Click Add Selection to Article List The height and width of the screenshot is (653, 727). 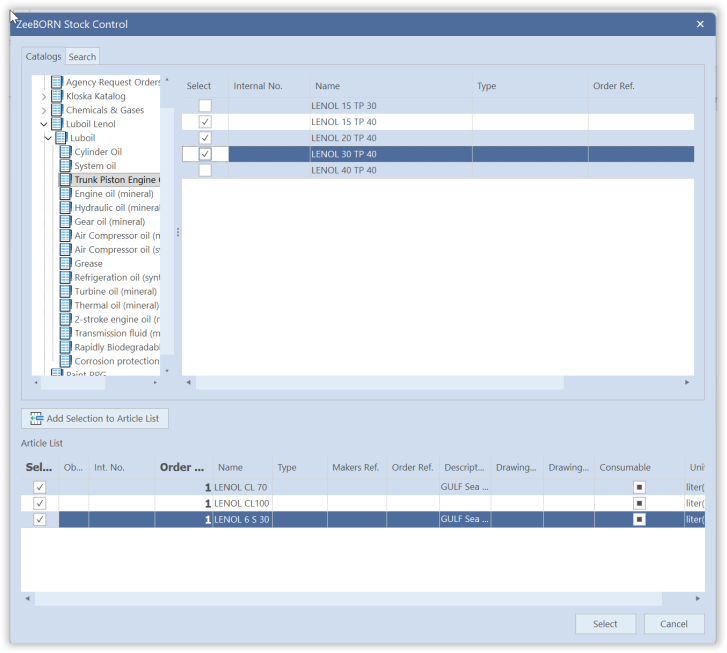tap(95, 418)
